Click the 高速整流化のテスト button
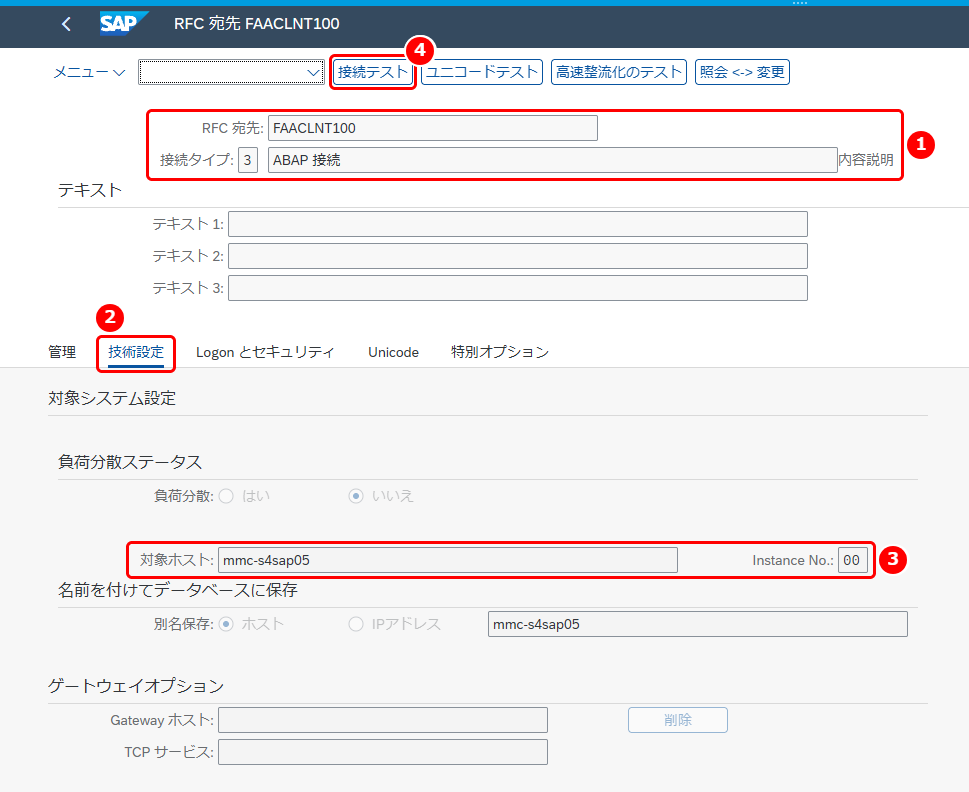Viewport: 969px width, 792px height. (619, 72)
